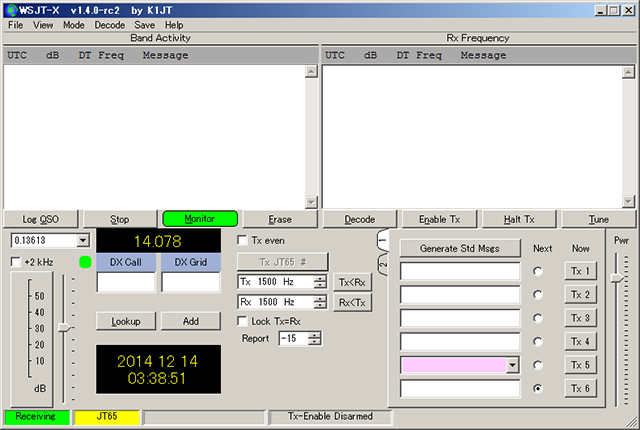Open the Mode menu
This screenshot has width=640, height=430.
[73, 25]
